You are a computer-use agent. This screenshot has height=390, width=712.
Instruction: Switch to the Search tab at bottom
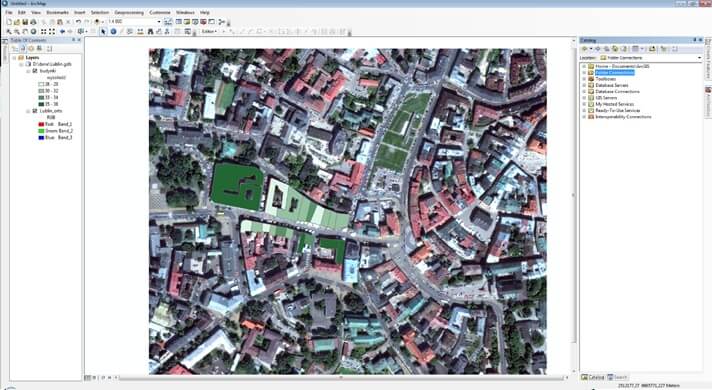click(x=617, y=377)
